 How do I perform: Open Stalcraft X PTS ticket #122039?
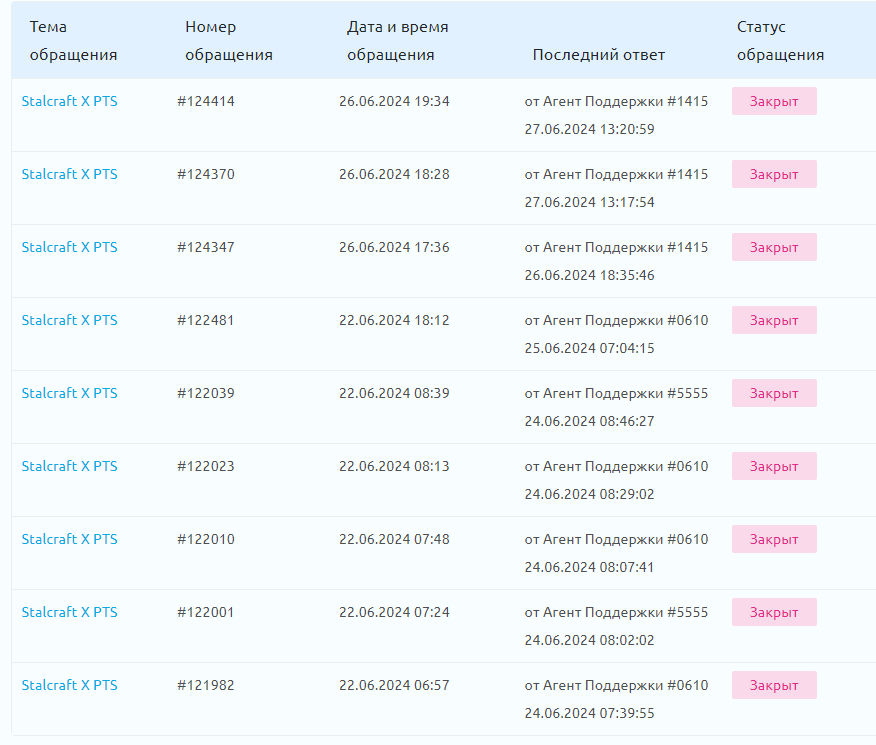click(x=69, y=393)
